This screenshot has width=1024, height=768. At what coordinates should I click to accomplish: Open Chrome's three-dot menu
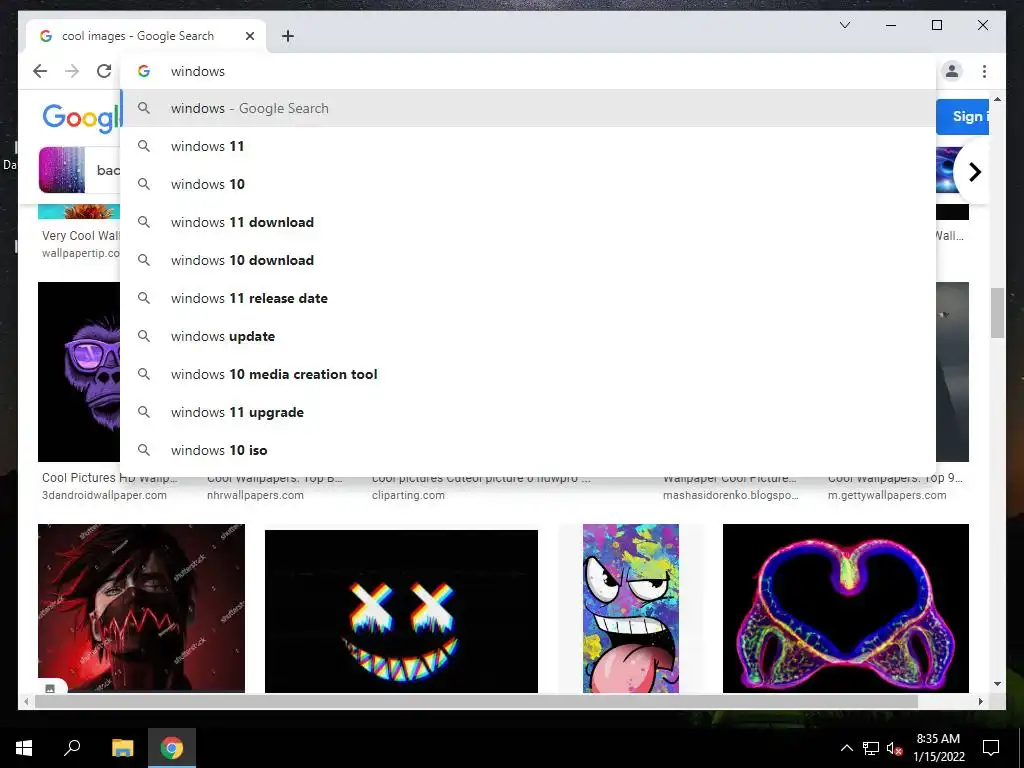984,71
